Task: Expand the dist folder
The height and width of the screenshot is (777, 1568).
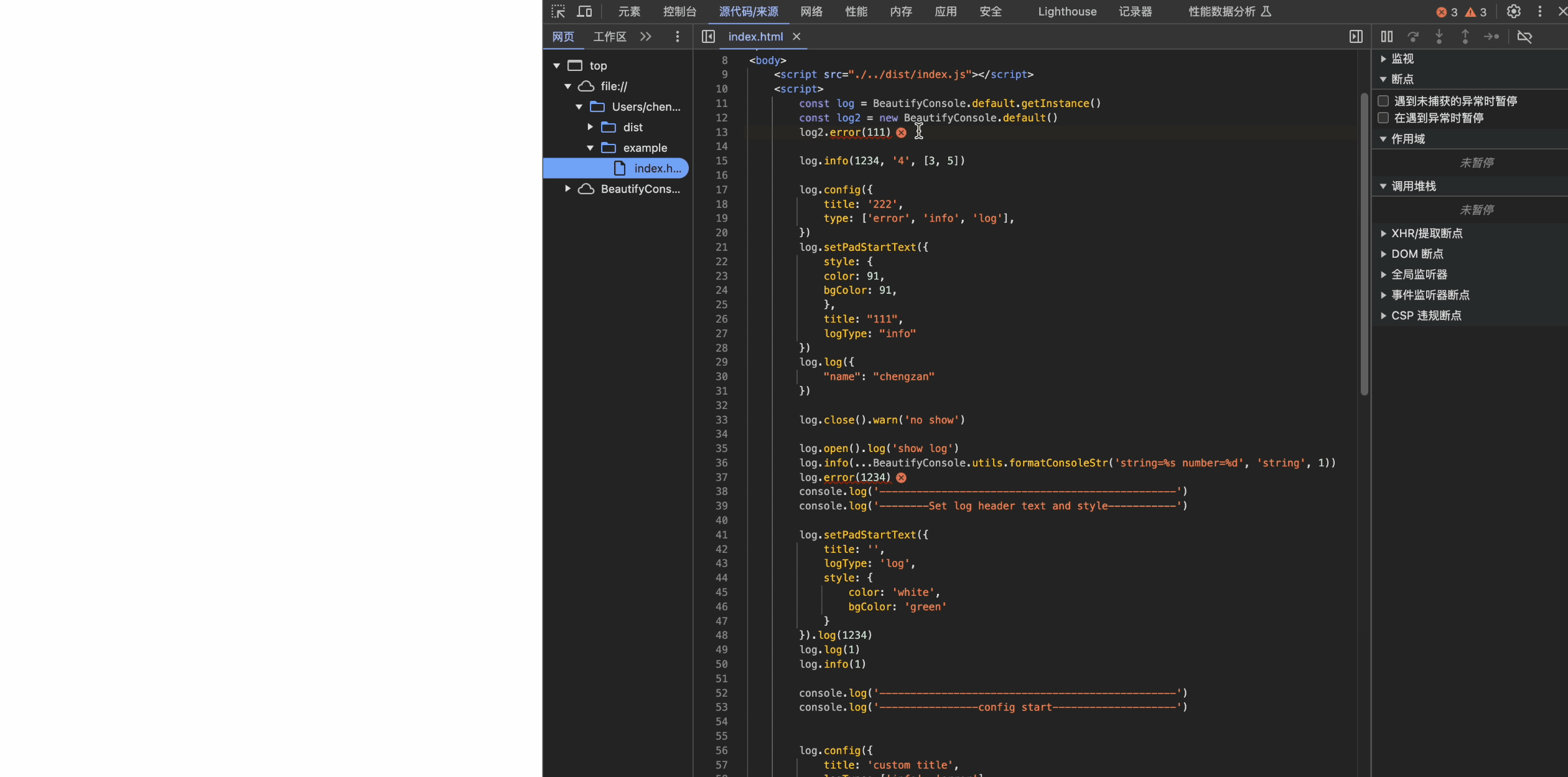Action: 590,127
